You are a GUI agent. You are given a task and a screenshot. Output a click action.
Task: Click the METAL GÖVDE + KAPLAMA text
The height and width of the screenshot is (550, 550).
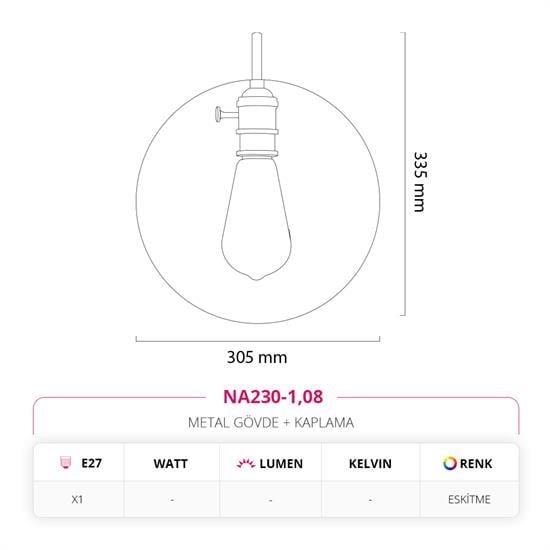point(271,423)
